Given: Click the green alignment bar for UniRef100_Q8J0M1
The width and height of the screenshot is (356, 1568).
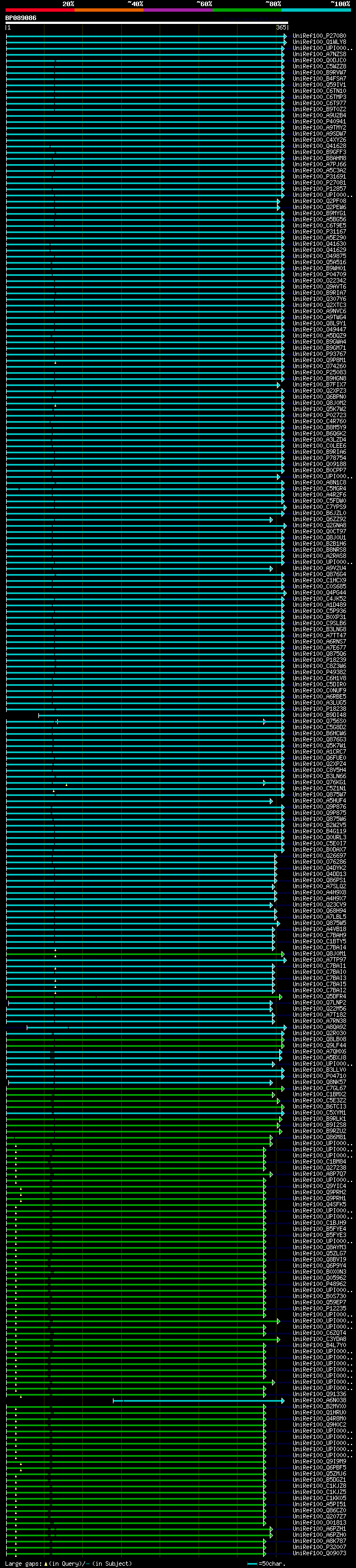Looking at the screenshot, I should (145, 954).
